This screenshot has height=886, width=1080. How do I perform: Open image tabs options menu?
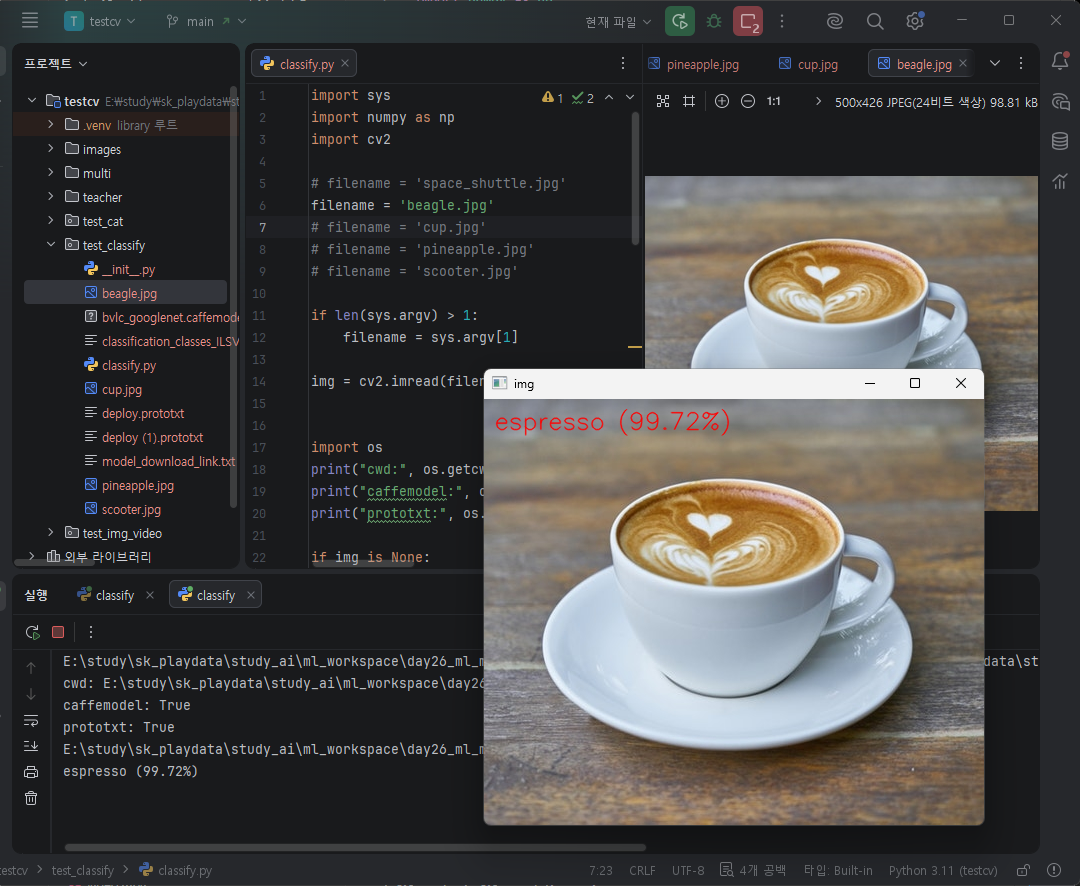tap(1021, 63)
